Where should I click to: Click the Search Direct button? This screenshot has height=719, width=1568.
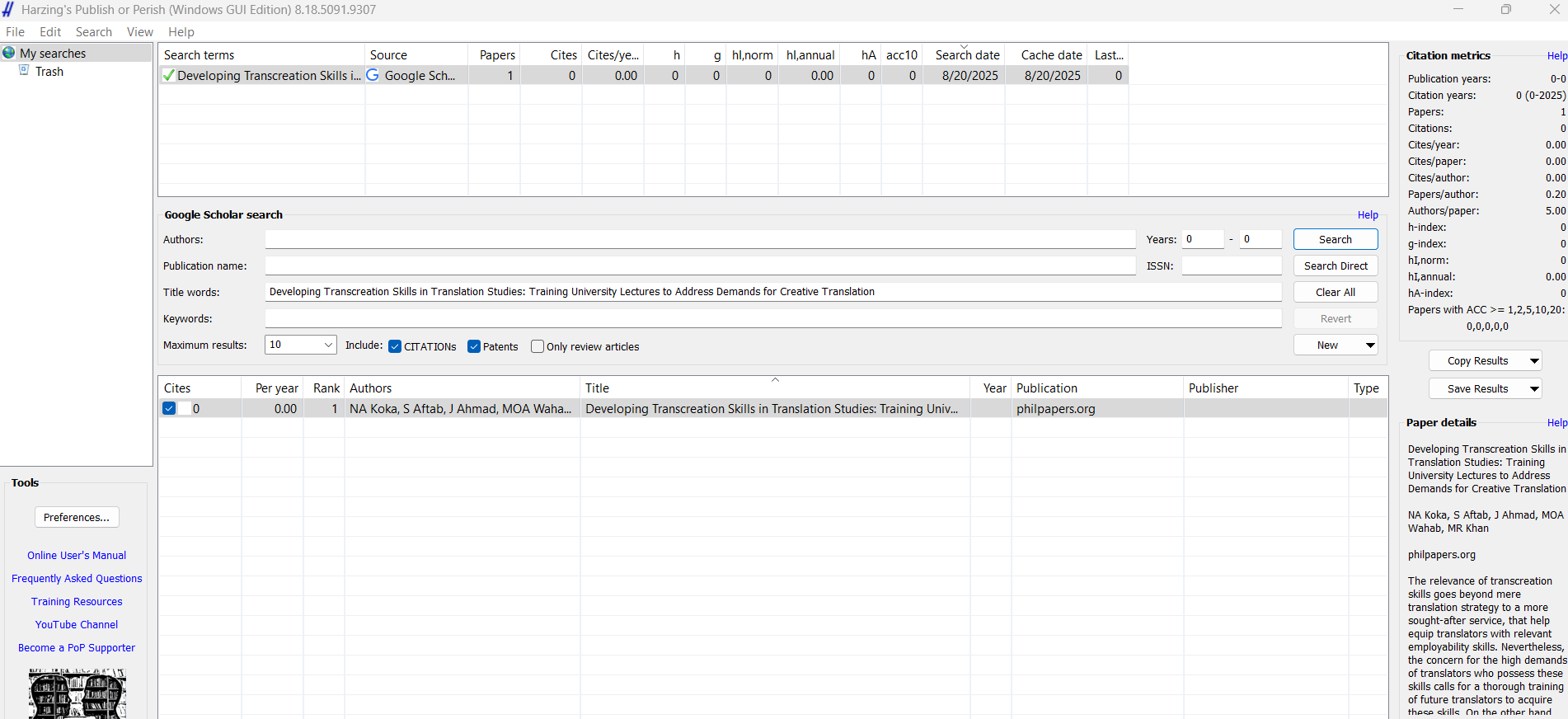click(1336, 266)
